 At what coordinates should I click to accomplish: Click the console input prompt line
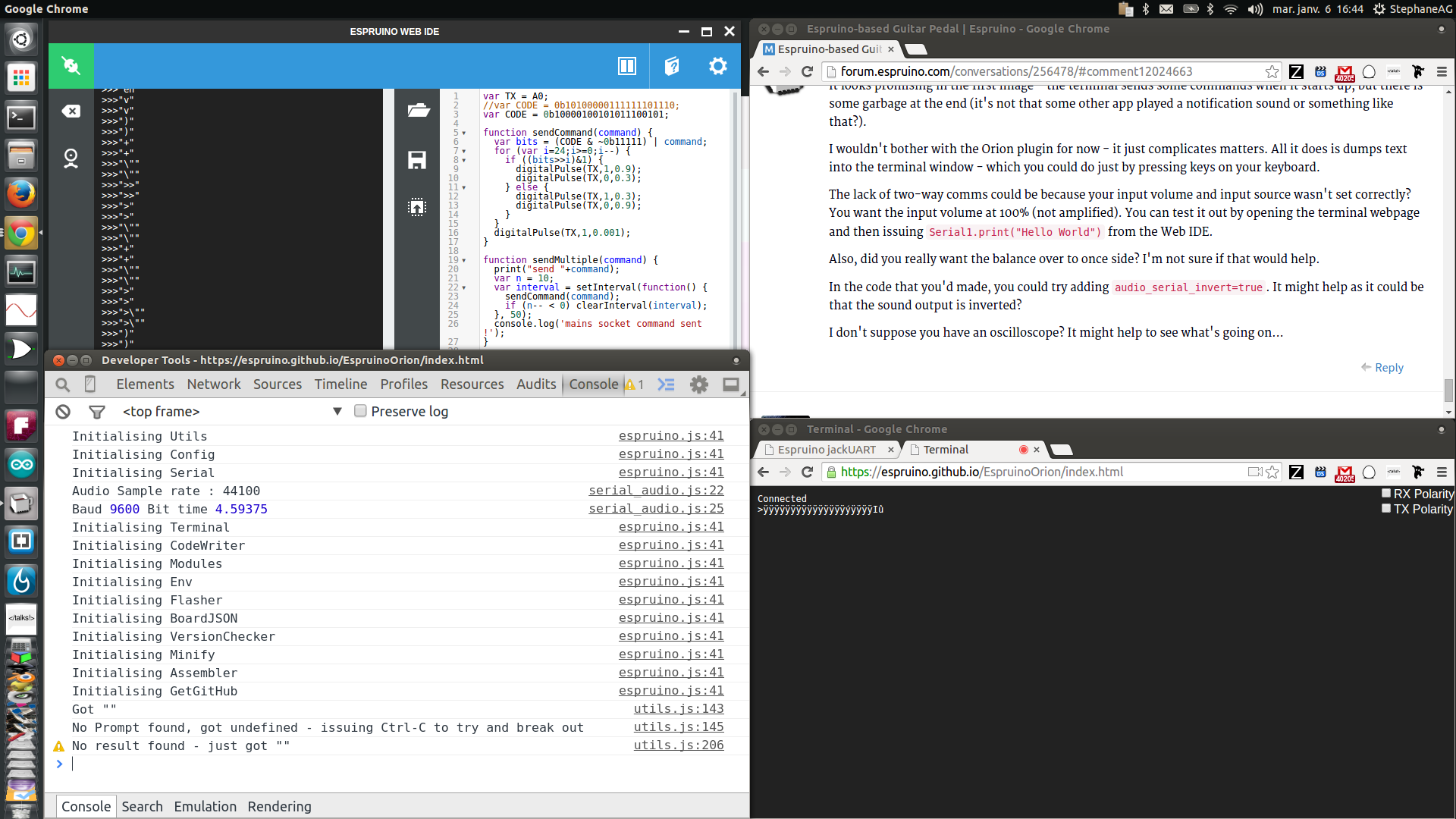[x=397, y=764]
